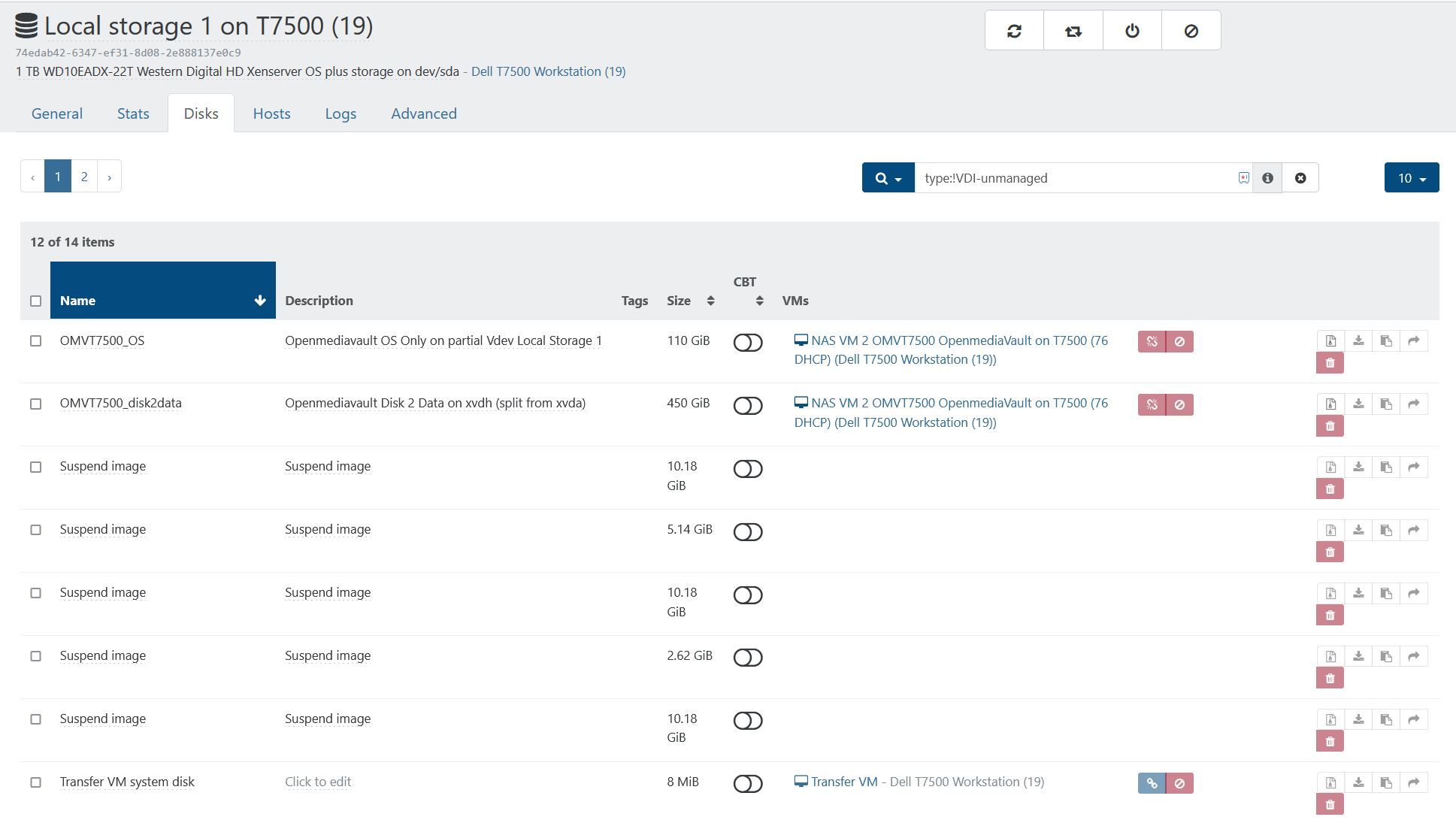Tick the select-all checkbox in table header
The image size is (1456, 823).
pyautogui.click(x=35, y=301)
